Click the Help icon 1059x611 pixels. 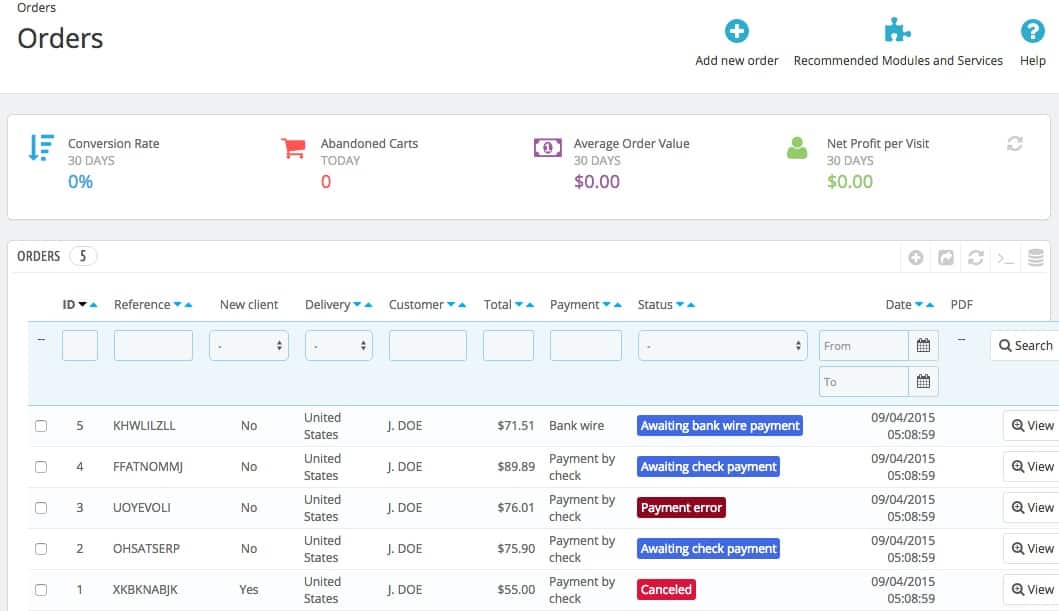point(1032,30)
